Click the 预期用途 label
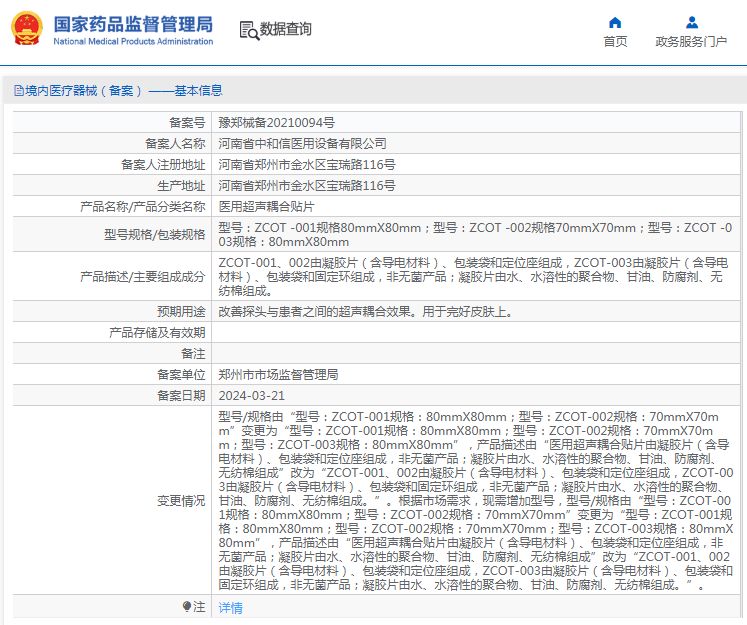The height and width of the screenshot is (625, 747). [182, 312]
